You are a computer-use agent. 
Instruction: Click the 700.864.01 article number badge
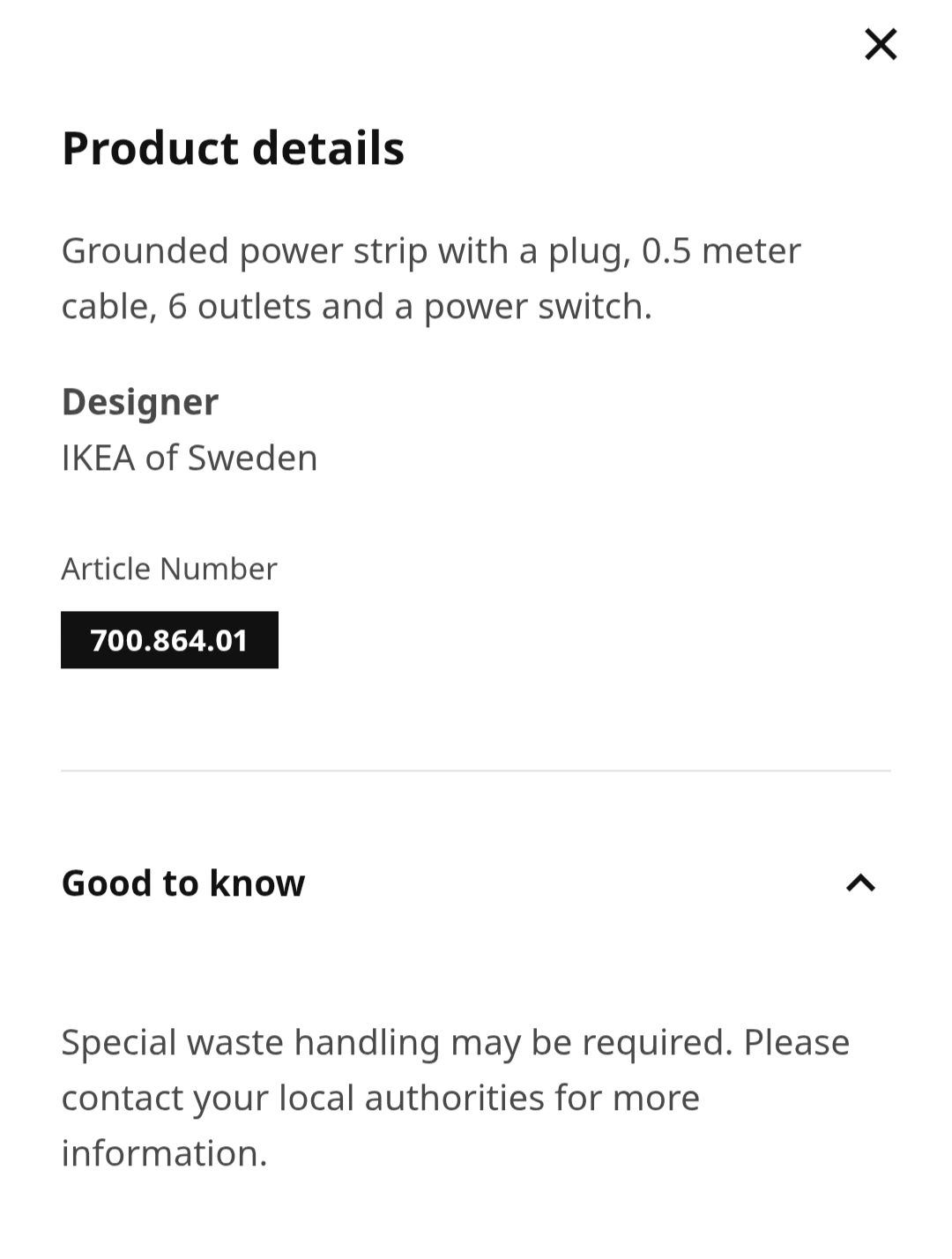pyautogui.click(x=169, y=640)
